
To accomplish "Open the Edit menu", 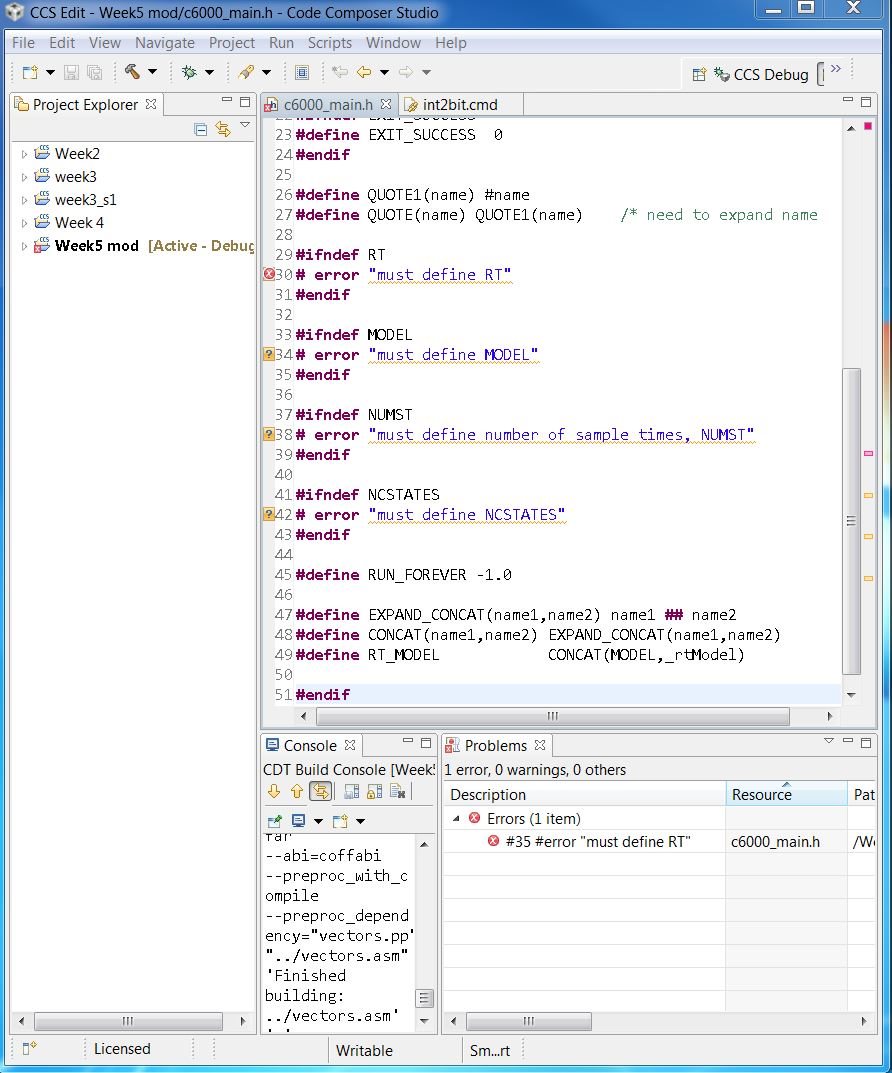I will [62, 42].
